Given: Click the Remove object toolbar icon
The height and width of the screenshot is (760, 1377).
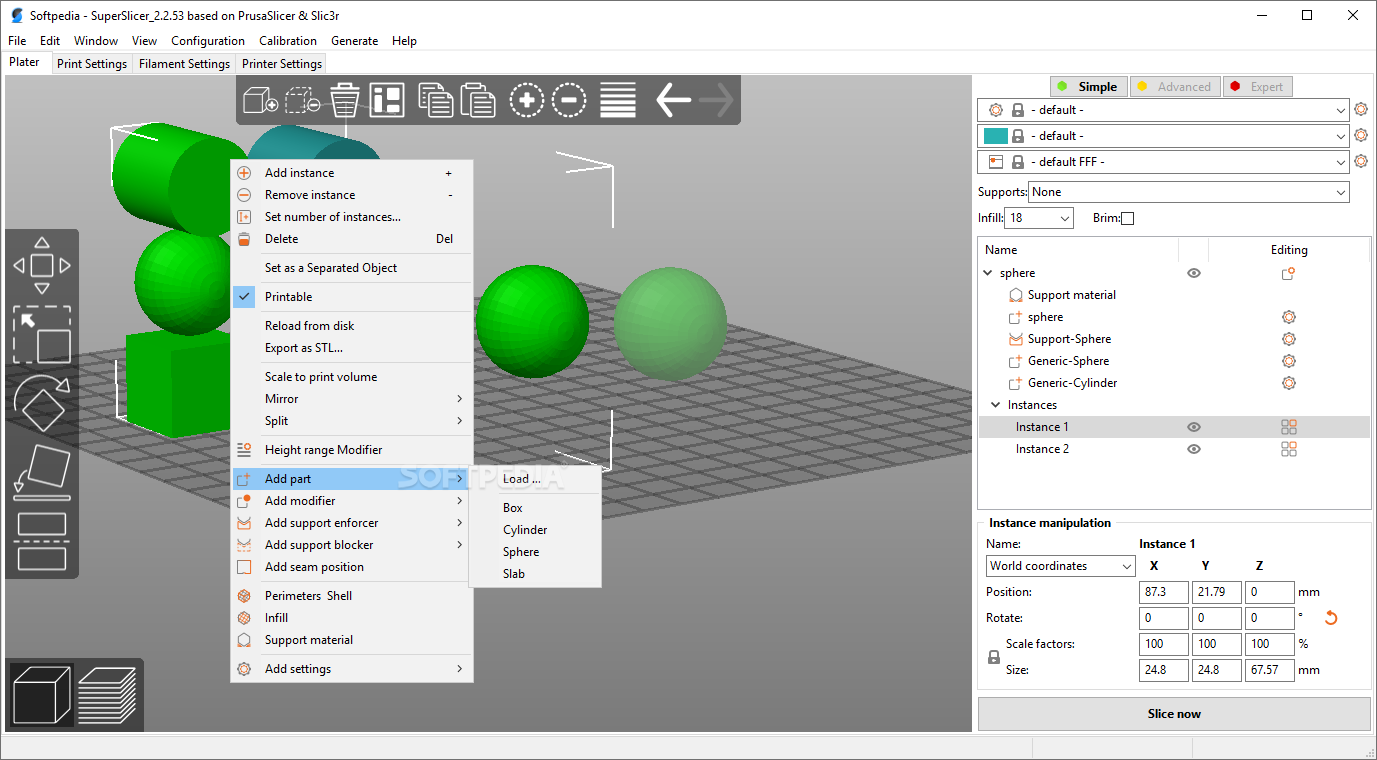Looking at the screenshot, I should (303, 100).
